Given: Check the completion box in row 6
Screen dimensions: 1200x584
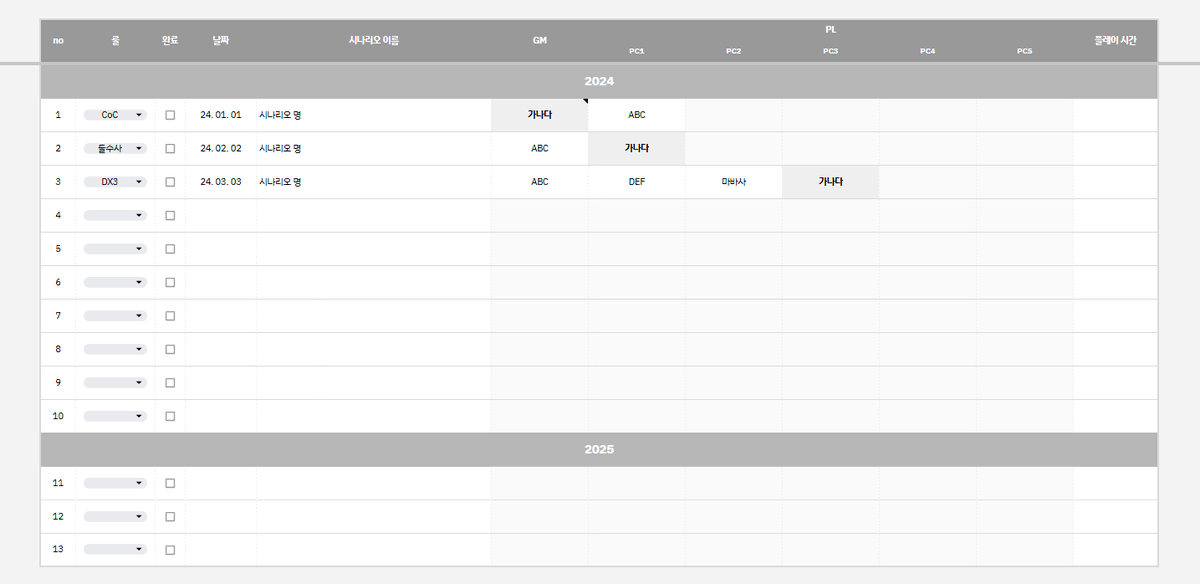Looking at the screenshot, I should click(x=170, y=282).
